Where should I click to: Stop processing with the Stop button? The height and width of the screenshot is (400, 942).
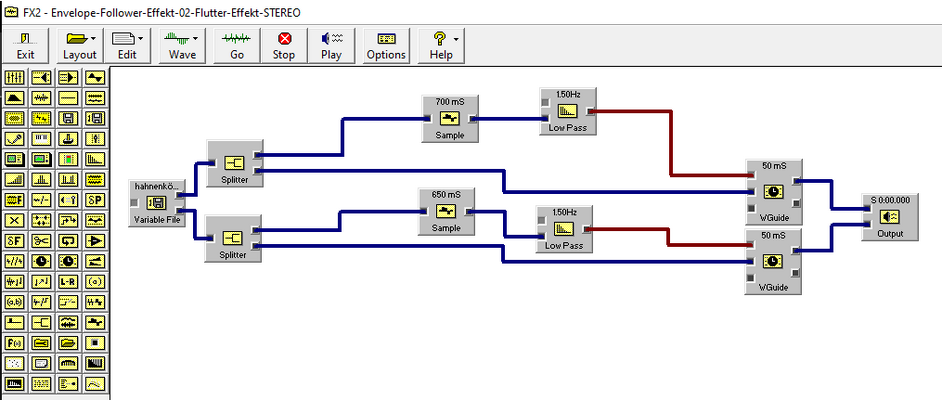pos(284,46)
